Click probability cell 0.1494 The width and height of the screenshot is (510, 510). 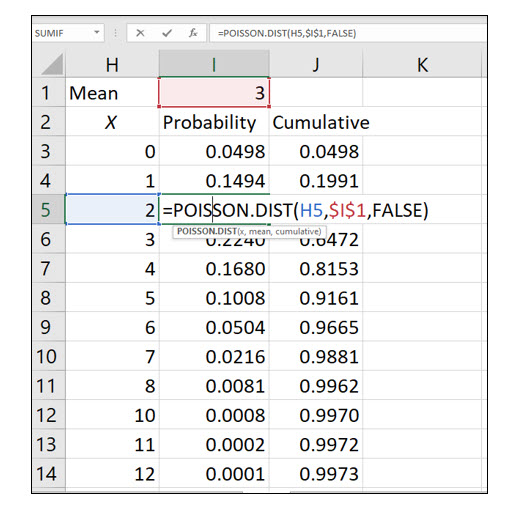point(214,180)
